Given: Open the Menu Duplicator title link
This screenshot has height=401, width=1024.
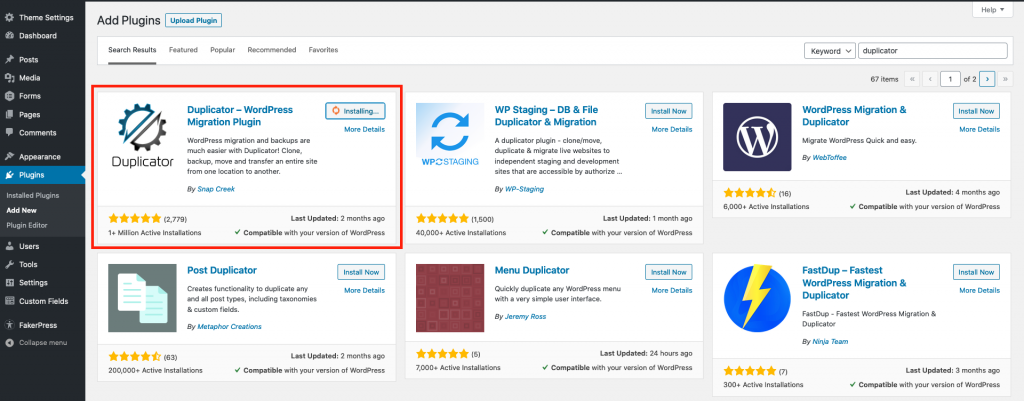Looking at the screenshot, I should pos(532,270).
